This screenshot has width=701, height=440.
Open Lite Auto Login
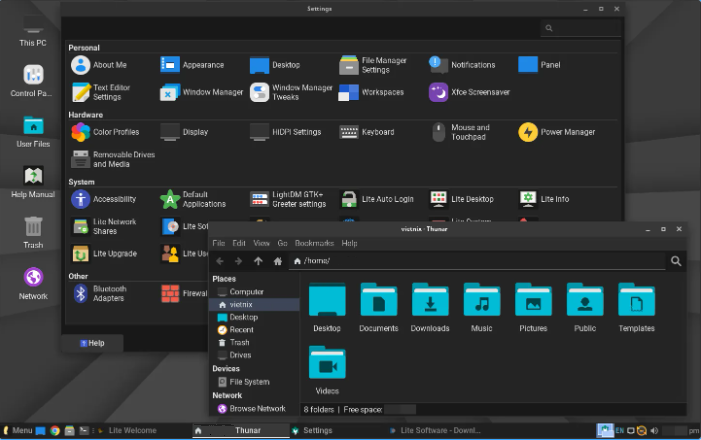(x=376, y=199)
